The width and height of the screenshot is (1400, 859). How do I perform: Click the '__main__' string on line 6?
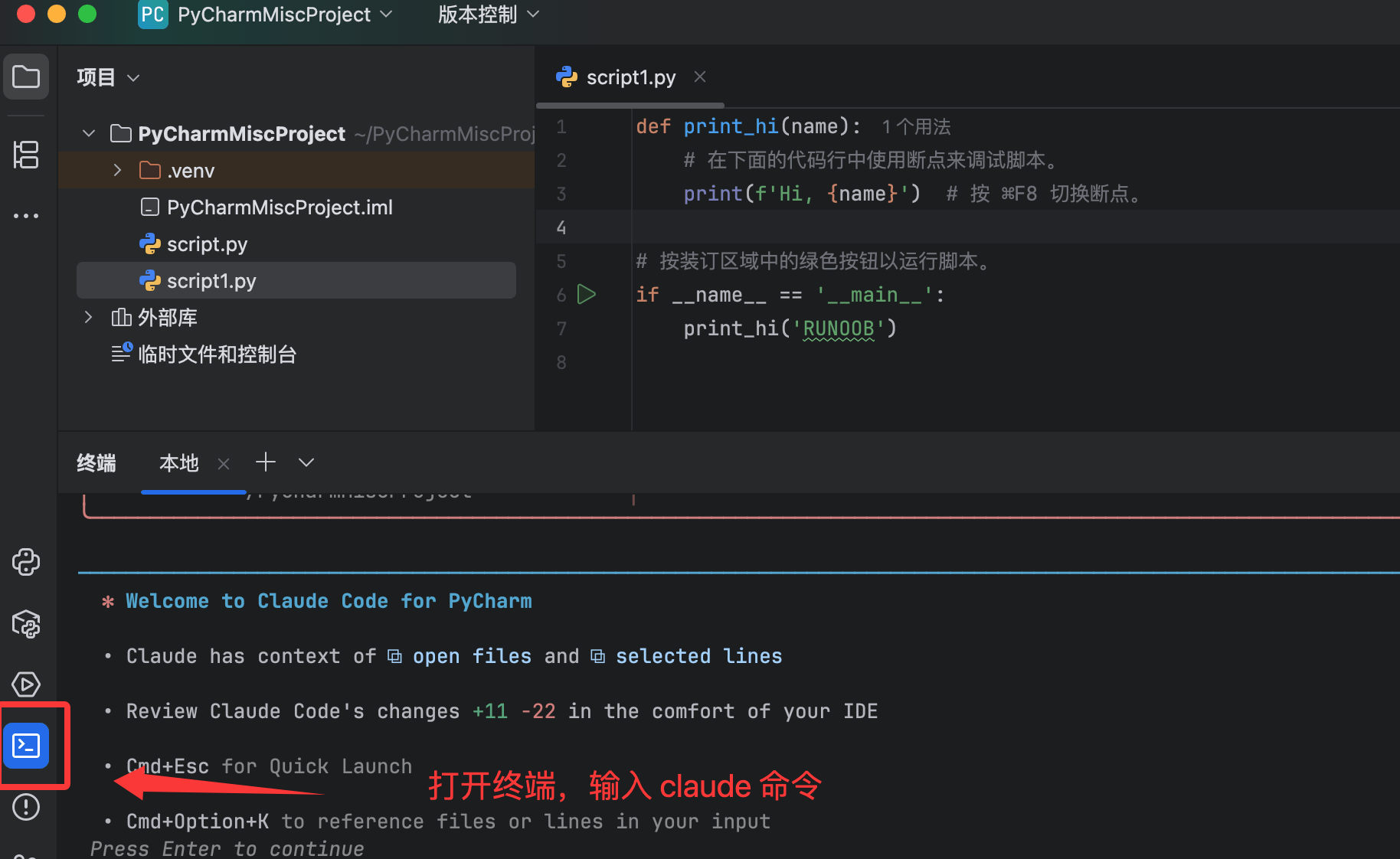coord(875,295)
